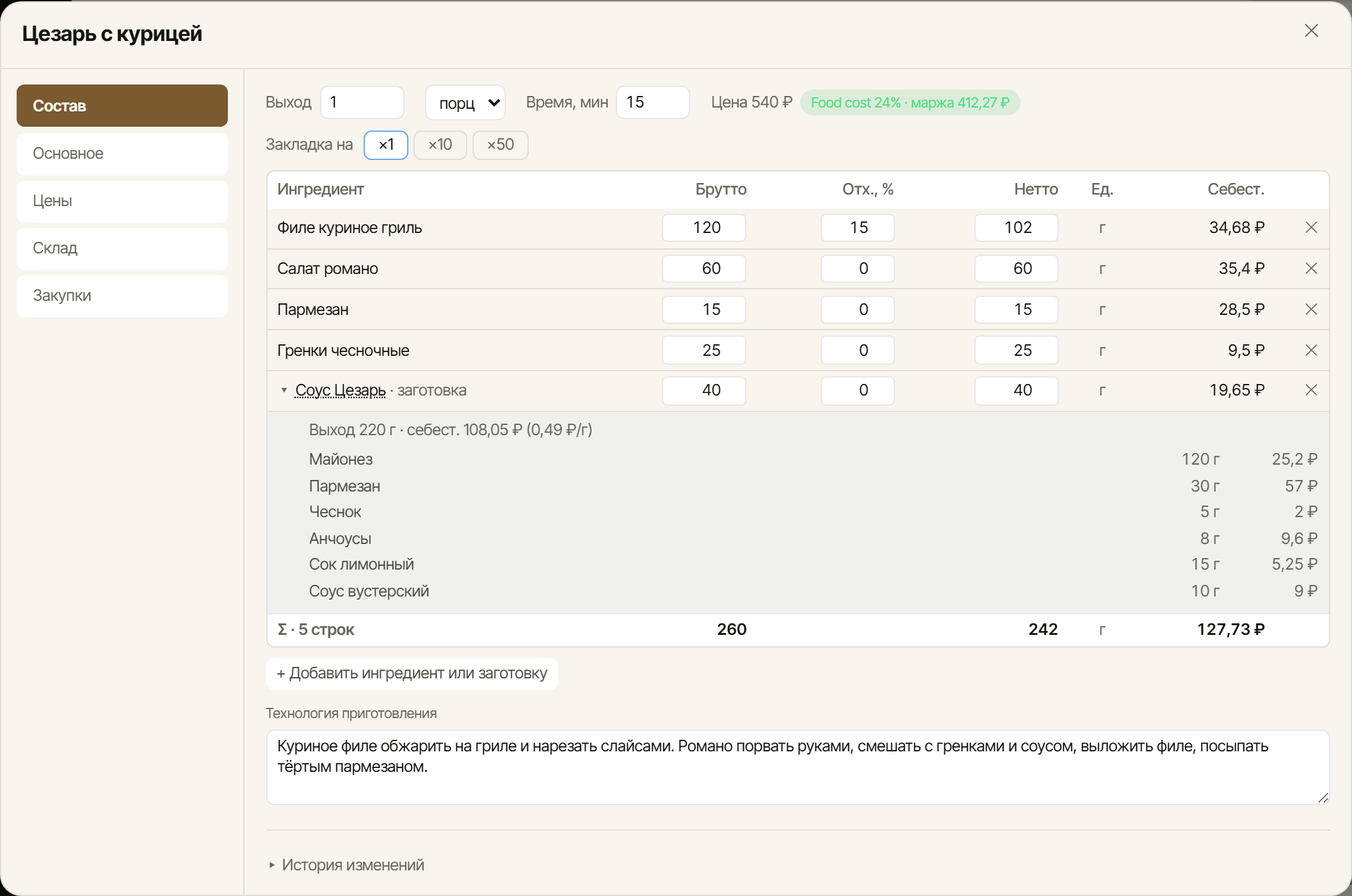Expand История изменений section
Viewport: 1352px width, 896px height.
pos(346,865)
